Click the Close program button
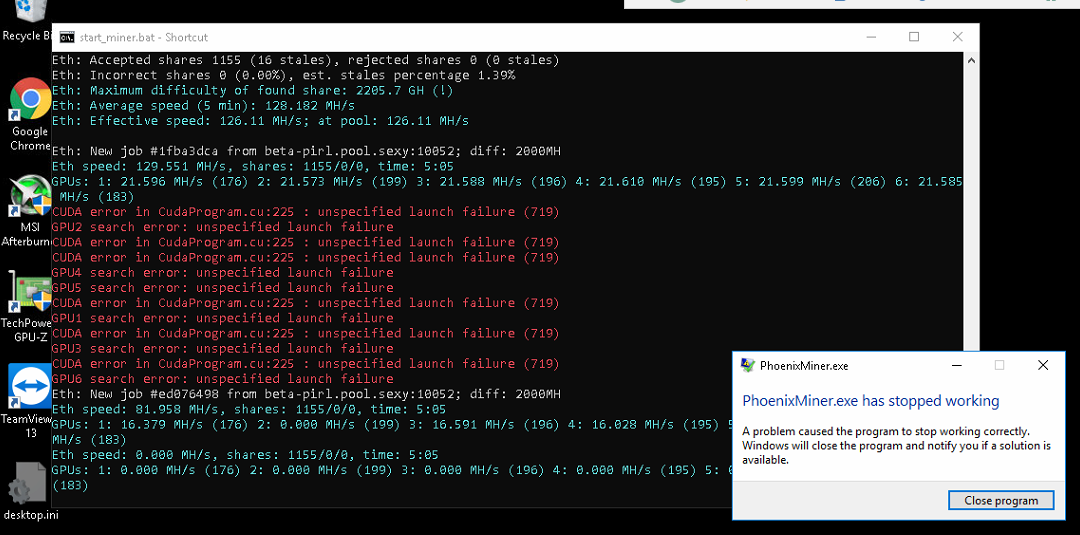The height and width of the screenshot is (535, 1080). point(1001,501)
